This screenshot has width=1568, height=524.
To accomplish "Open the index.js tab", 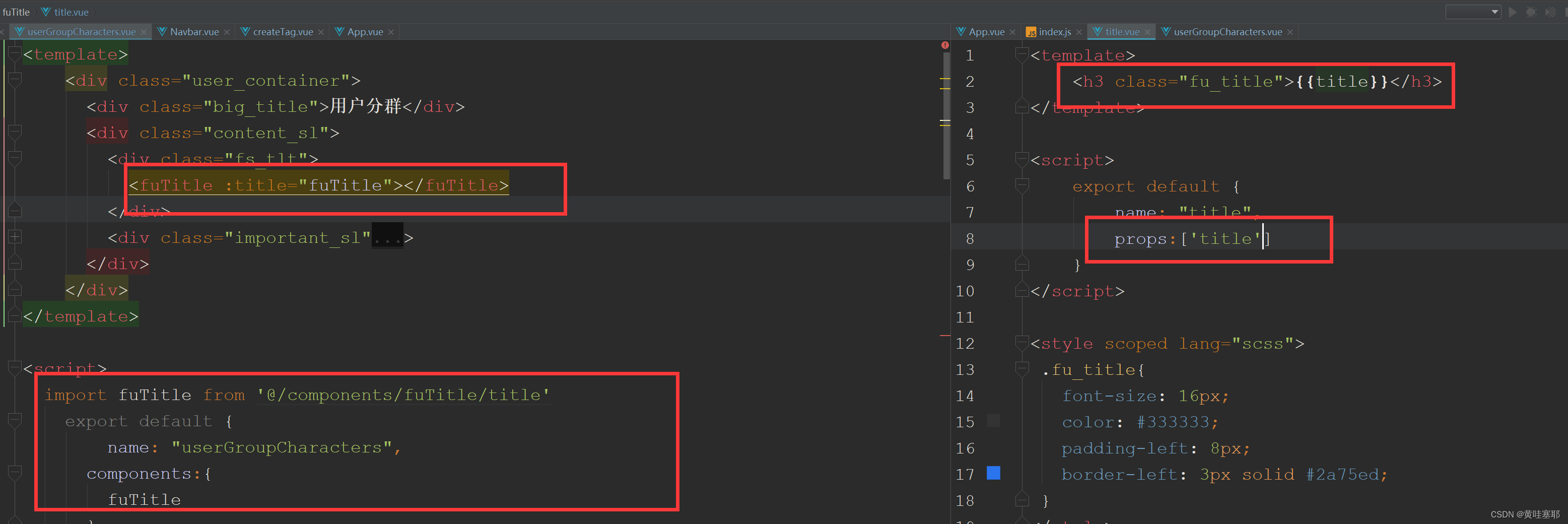I will (1054, 32).
